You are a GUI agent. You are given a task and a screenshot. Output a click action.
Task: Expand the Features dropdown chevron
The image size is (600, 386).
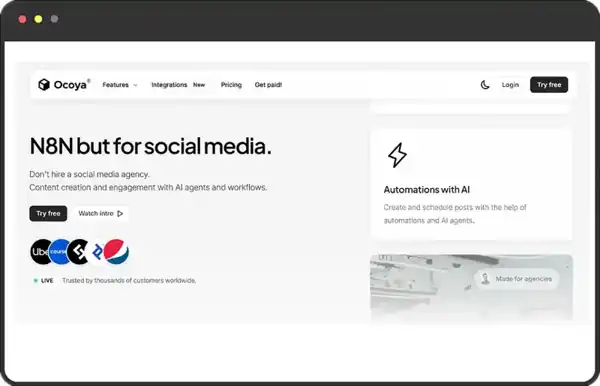click(x=135, y=85)
